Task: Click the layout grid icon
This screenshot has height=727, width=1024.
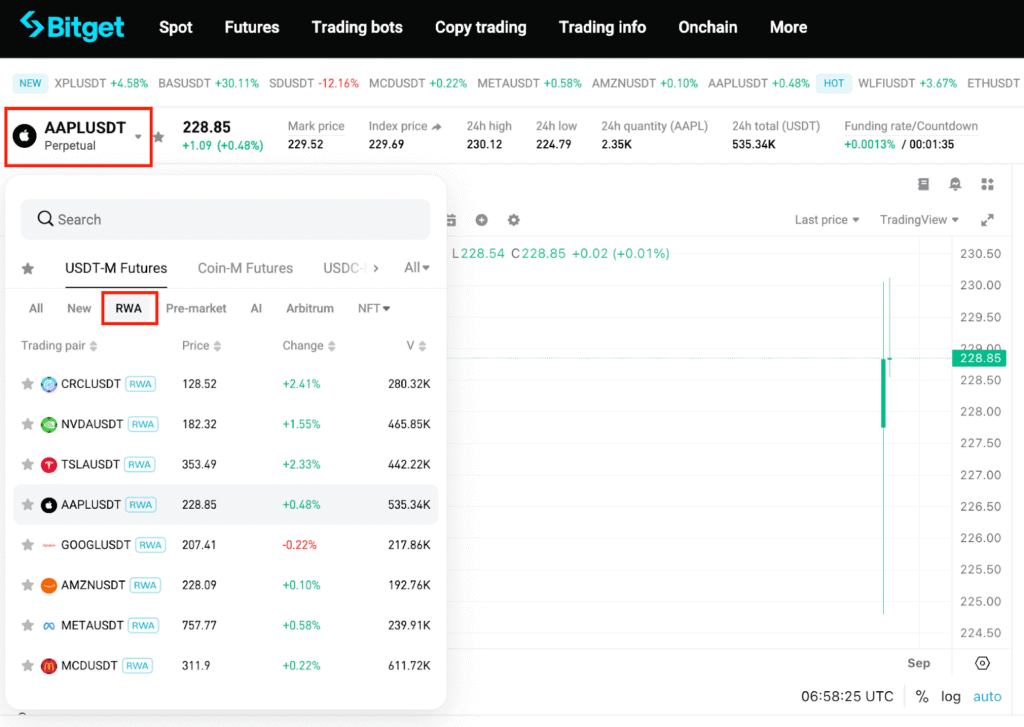Action: pos(987,184)
